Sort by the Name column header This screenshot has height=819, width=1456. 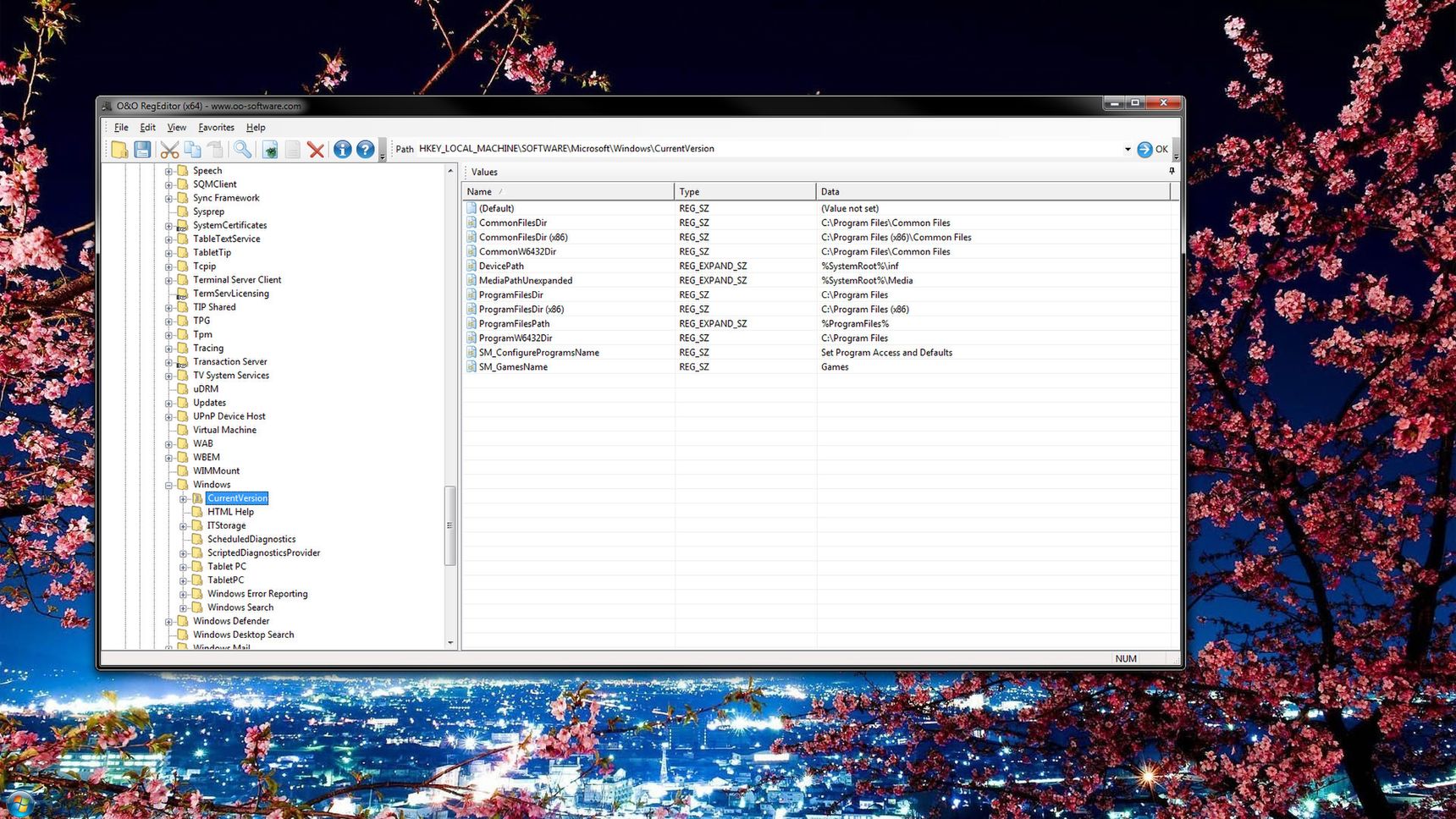pos(568,192)
